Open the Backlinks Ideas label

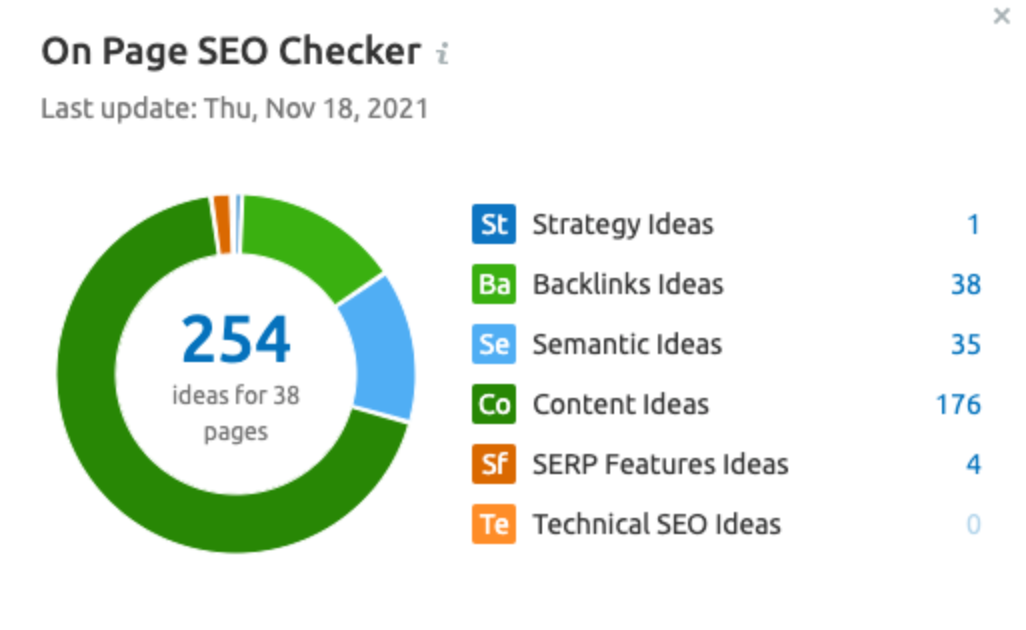coord(628,284)
